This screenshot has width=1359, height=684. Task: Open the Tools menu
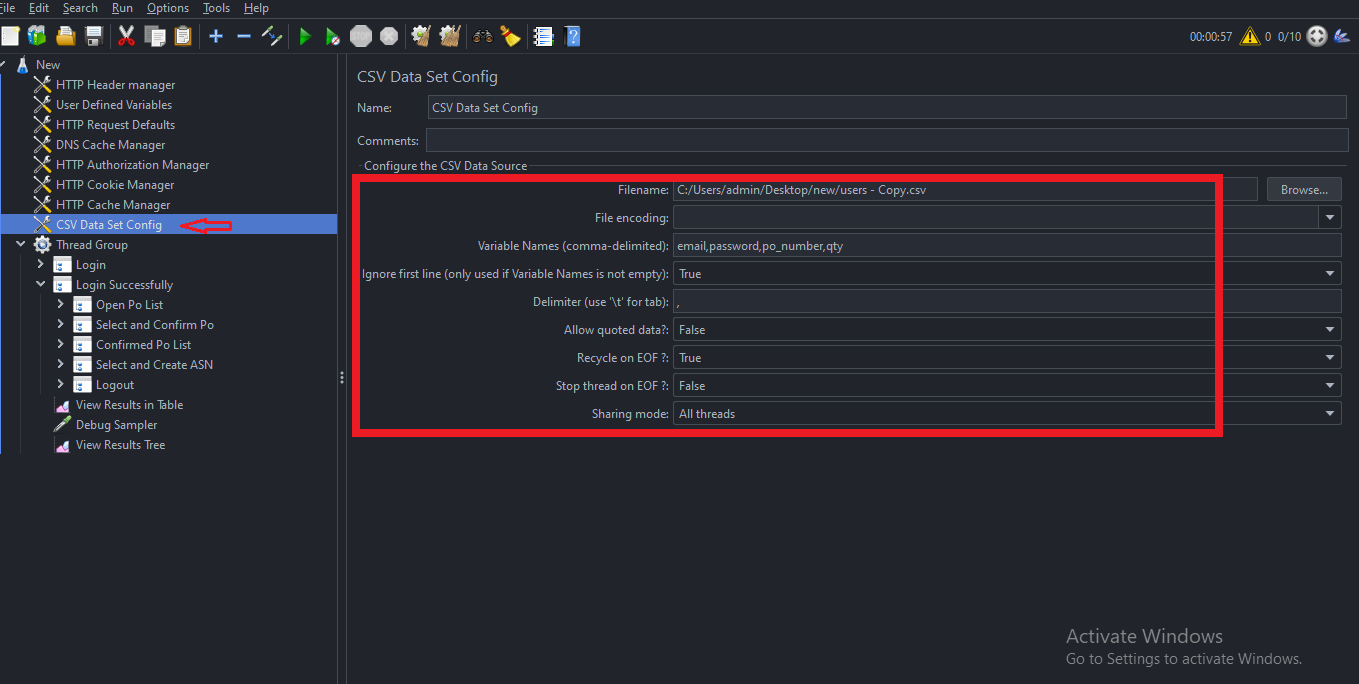pos(216,8)
